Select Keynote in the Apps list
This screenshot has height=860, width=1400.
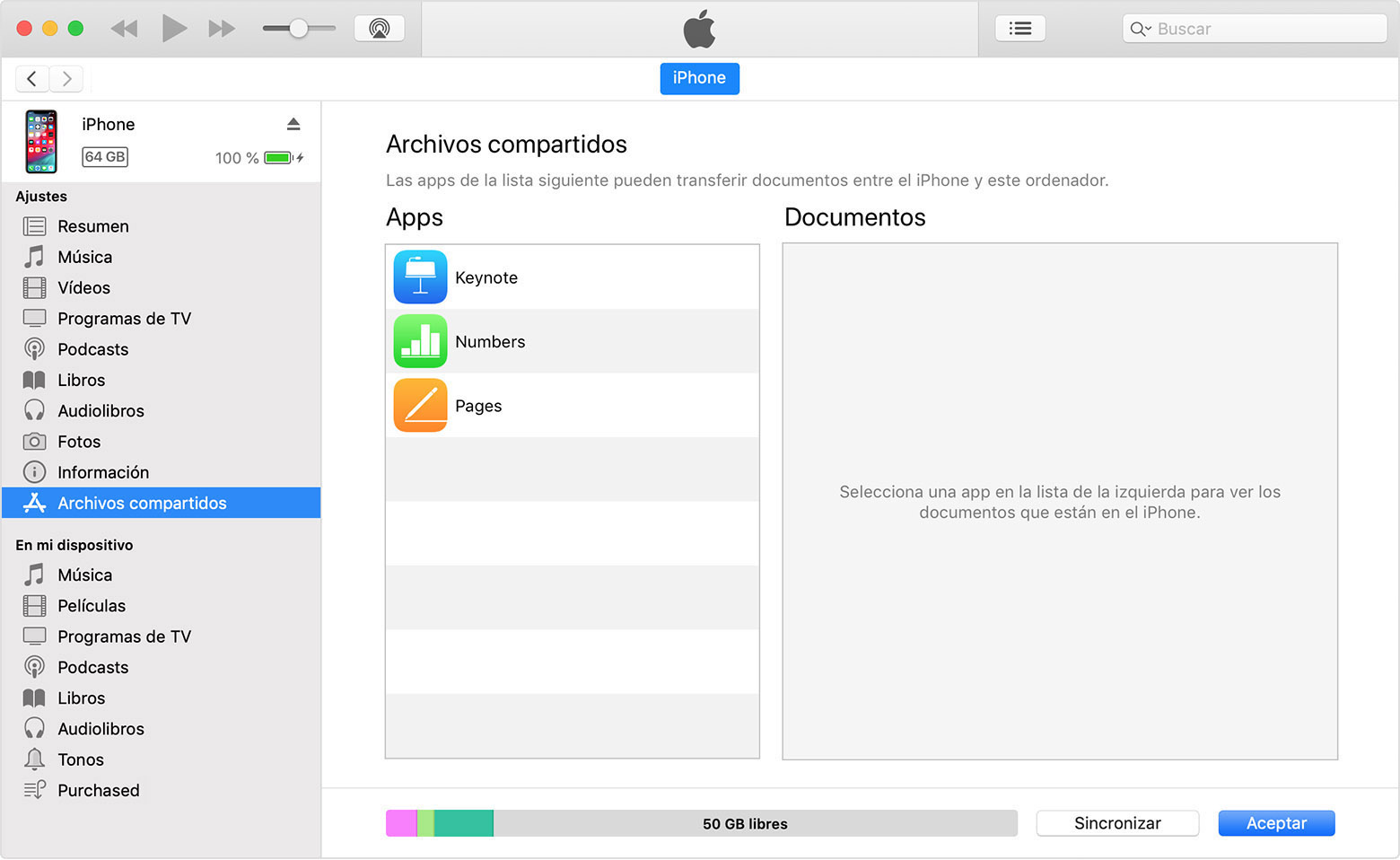pyautogui.click(x=573, y=277)
